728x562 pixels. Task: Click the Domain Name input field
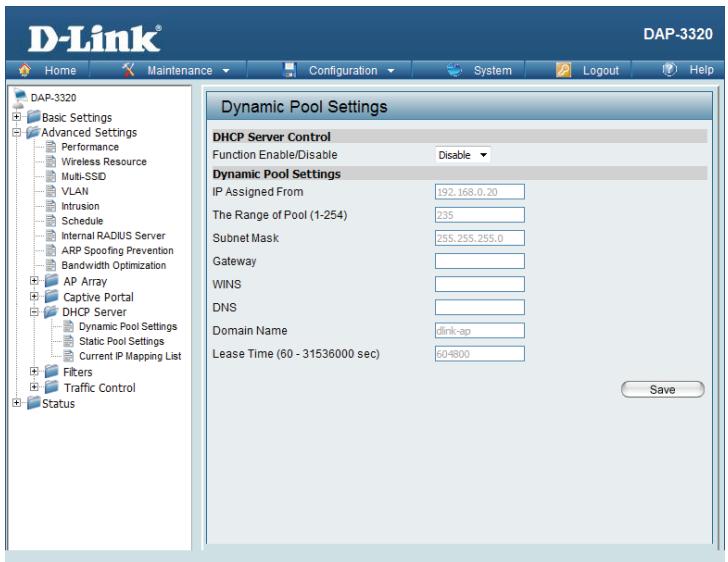[x=480, y=331]
